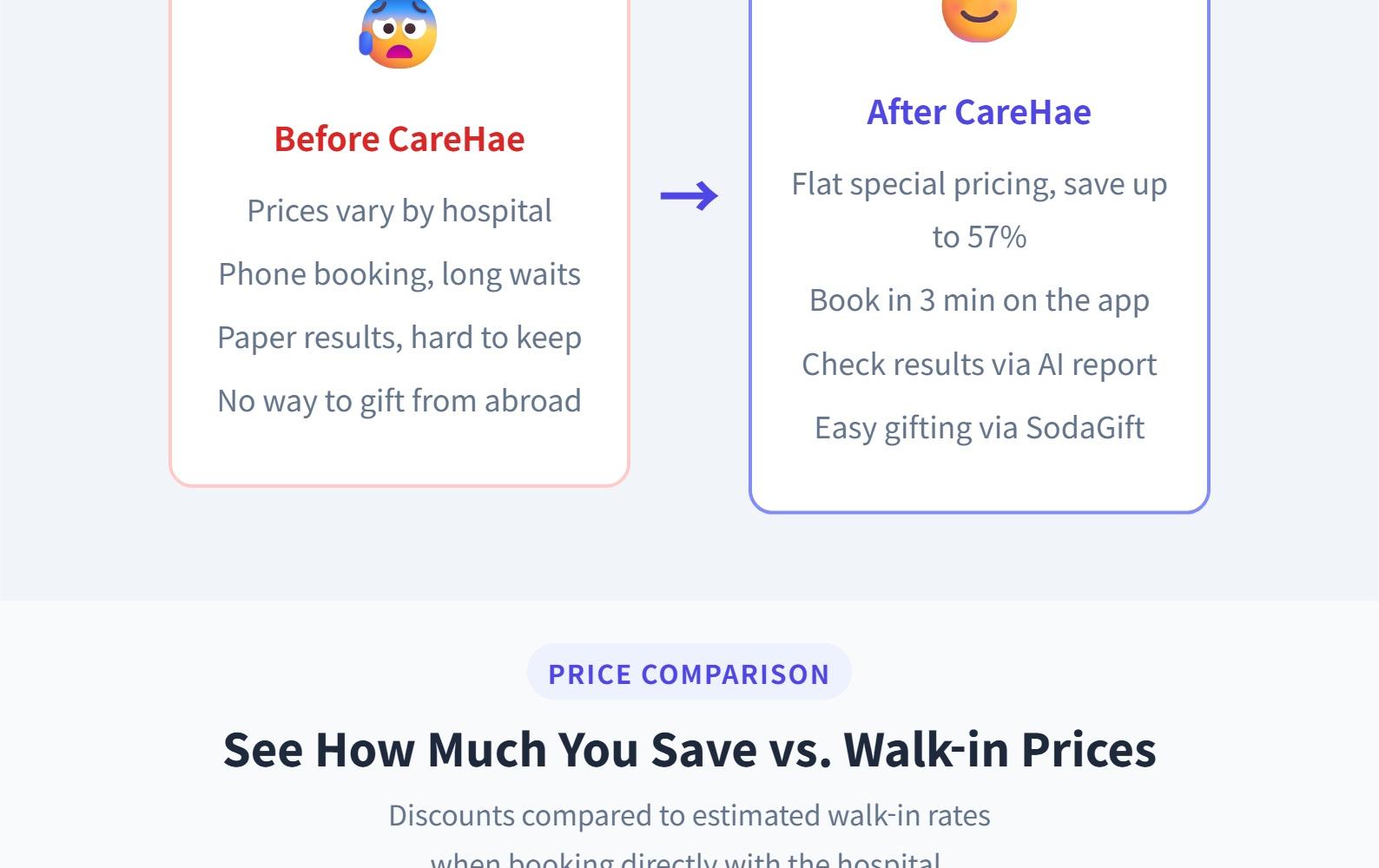
Task: Click 'Check results via AI report' text
Action: pos(979,365)
